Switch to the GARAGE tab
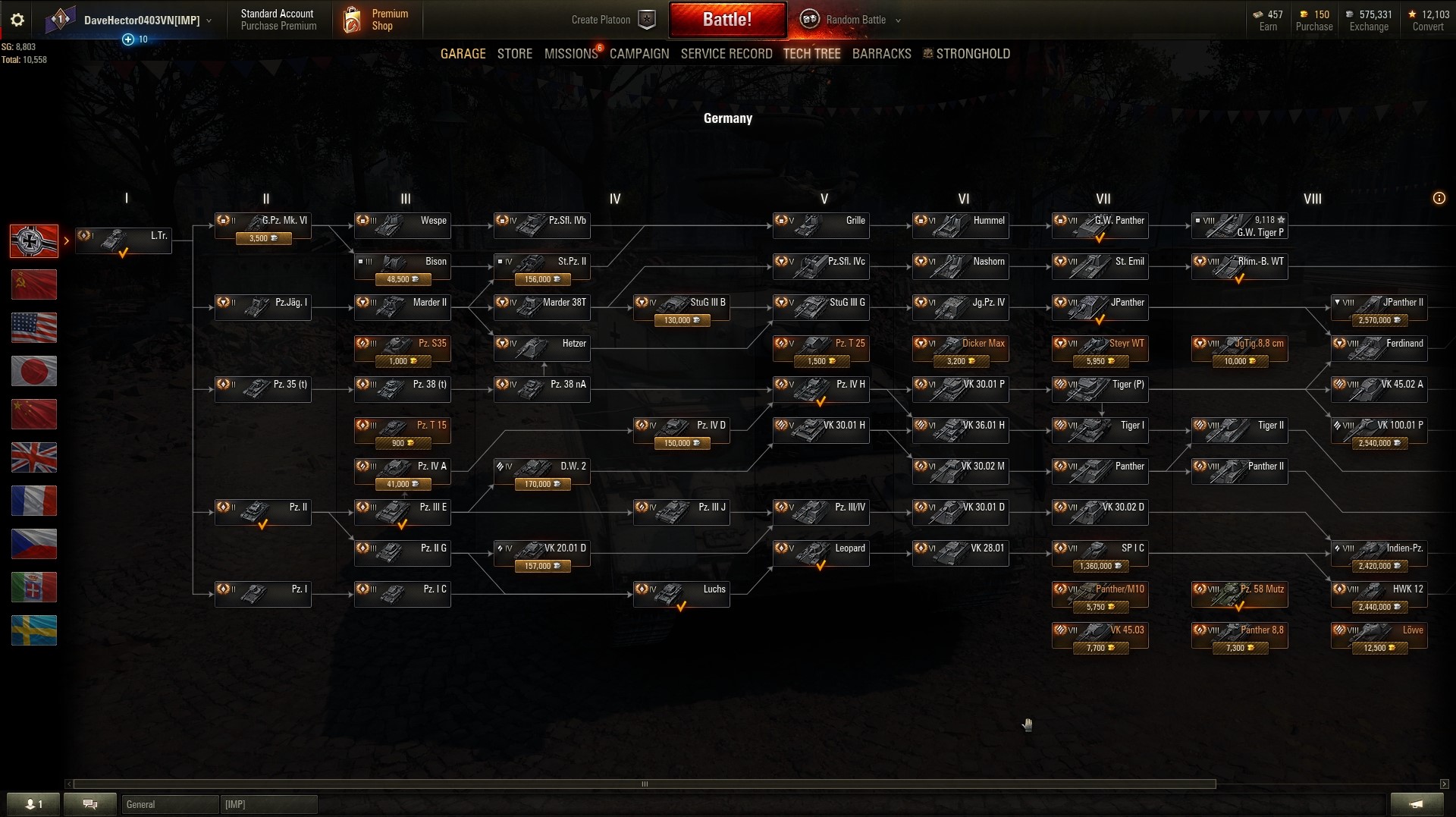The height and width of the screenshot is (817, 1456). pos(463,54)
